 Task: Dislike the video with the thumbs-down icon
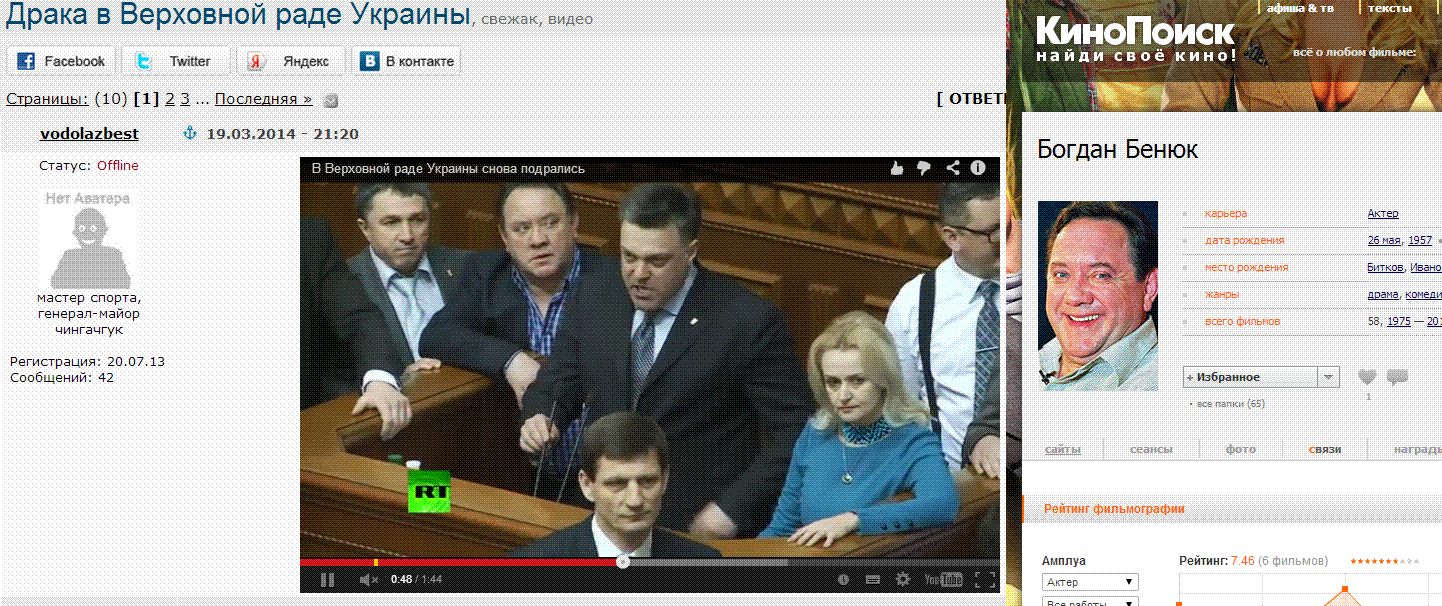pos(924,168)
